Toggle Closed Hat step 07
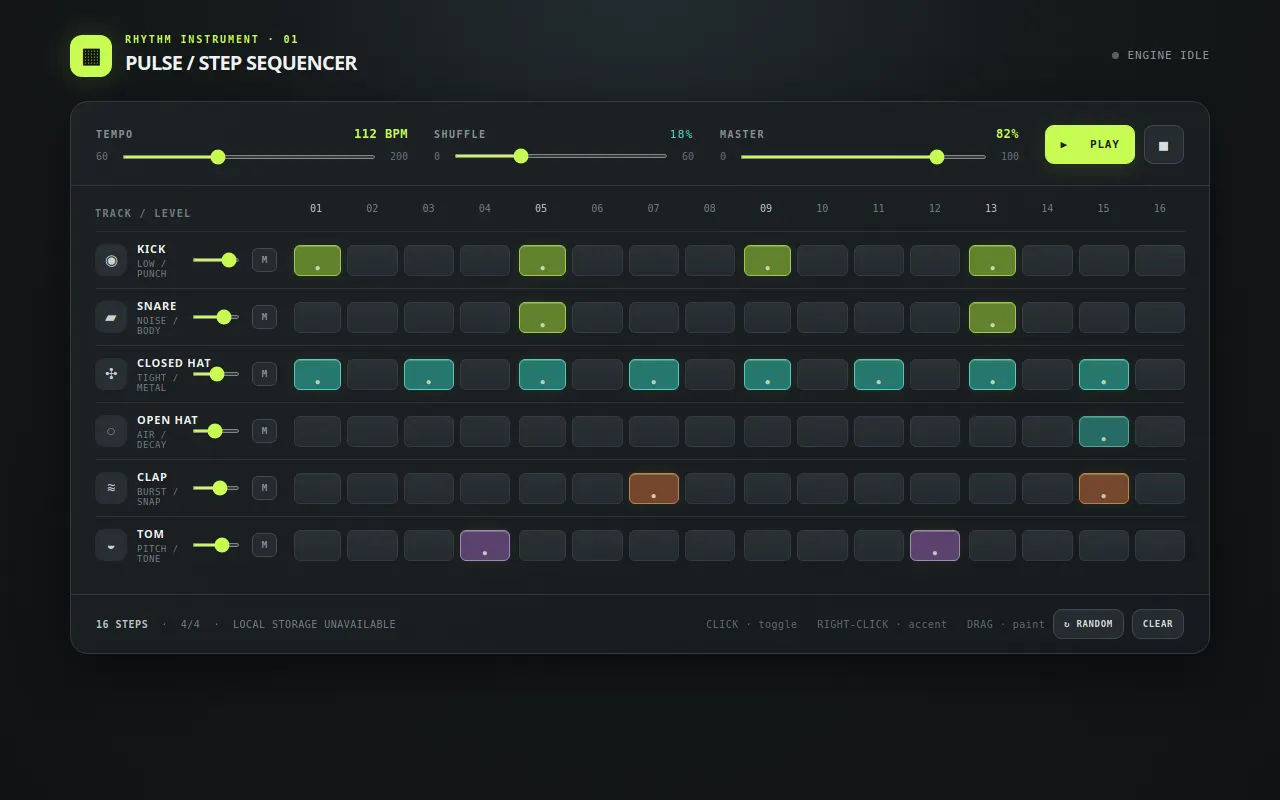 tap(654, 374)
